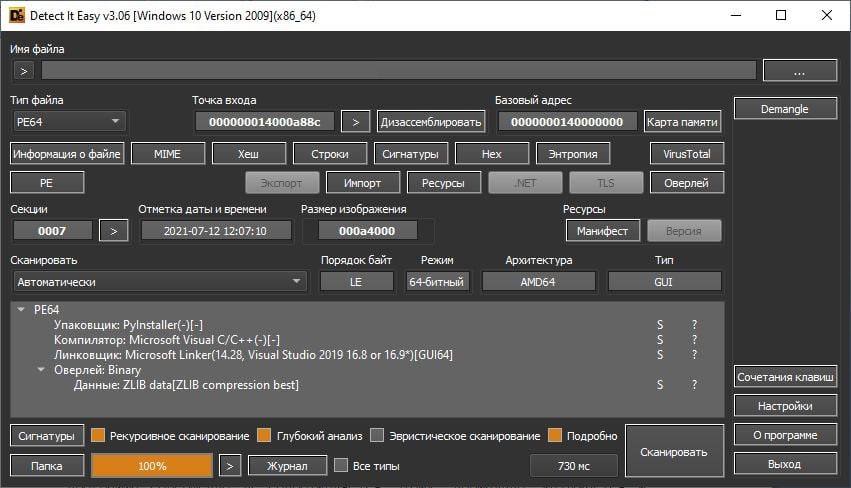
Task: Collapse the Оверлей: Binary tree node
Action: [x=41, y=370]
